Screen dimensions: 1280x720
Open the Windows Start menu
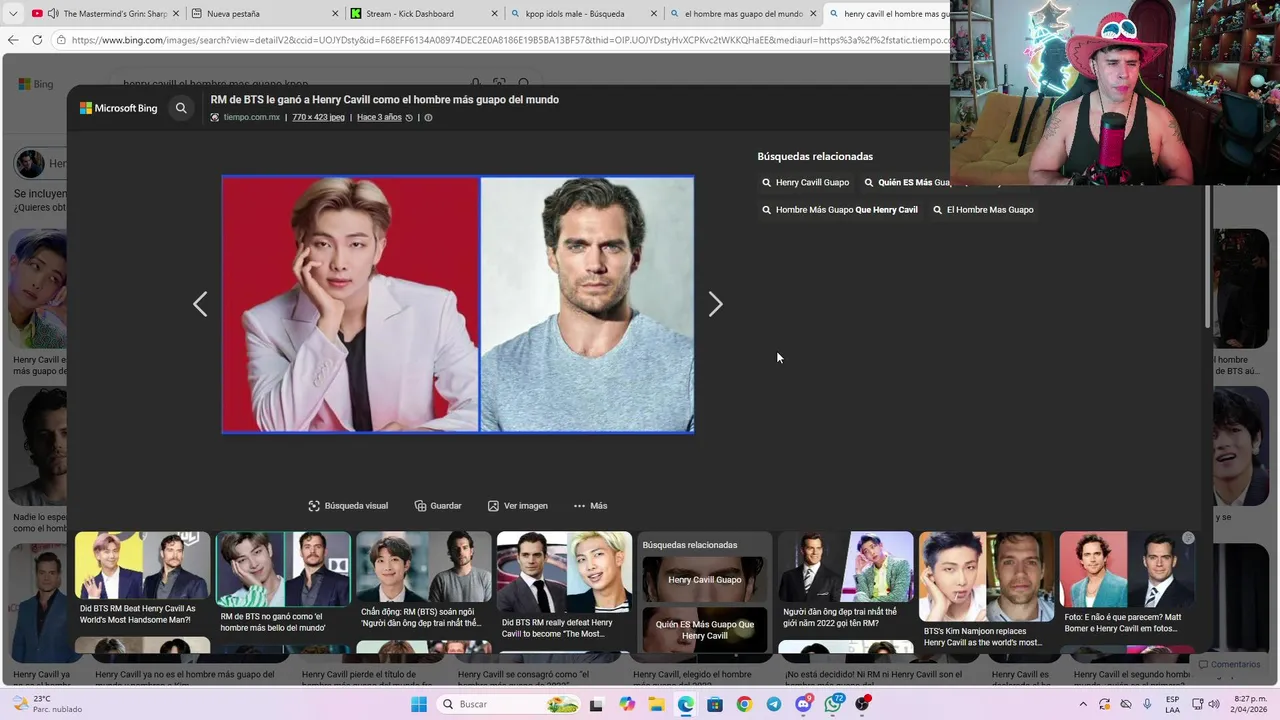419,704
